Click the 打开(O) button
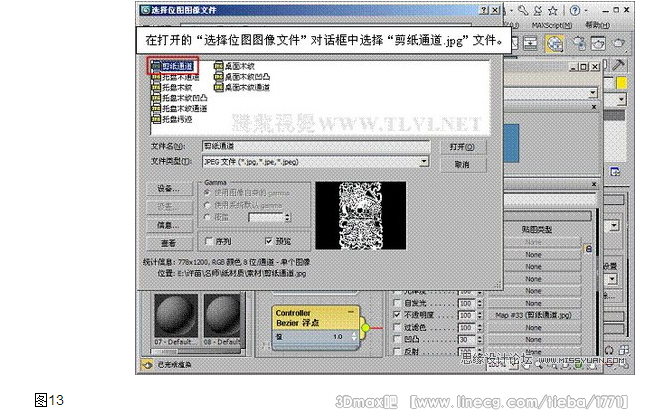 [x=463, y=147]
